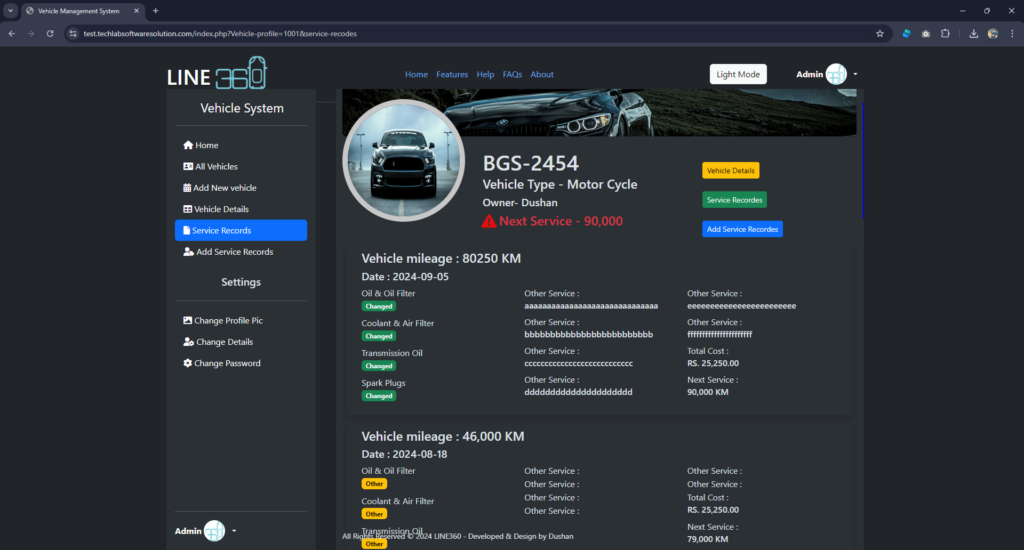
Task: Reload the page in the browser
Action: coord(50,33)
